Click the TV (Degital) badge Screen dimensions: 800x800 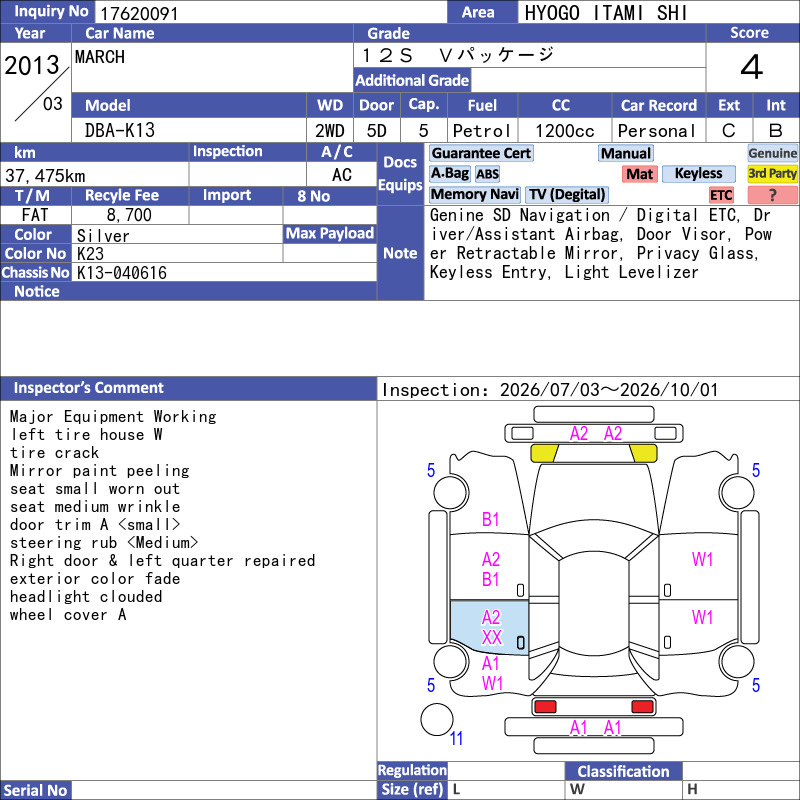(566, 194)
